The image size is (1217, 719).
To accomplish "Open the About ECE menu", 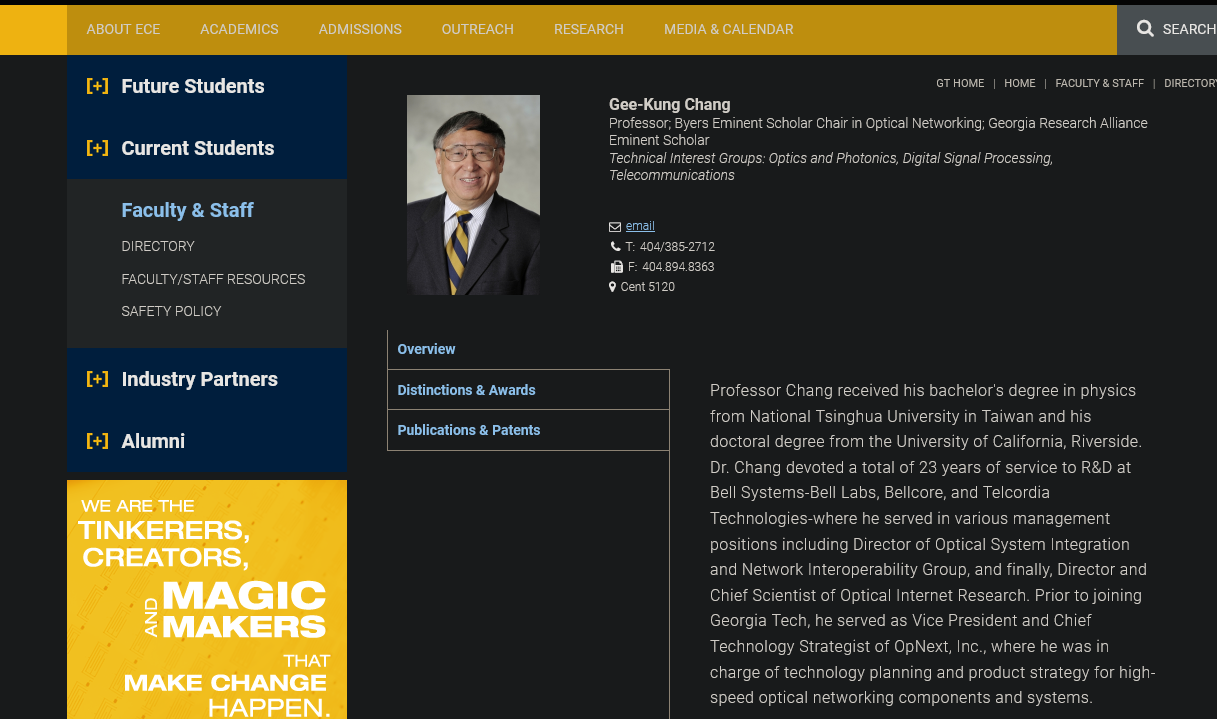I will click(123, 29).
